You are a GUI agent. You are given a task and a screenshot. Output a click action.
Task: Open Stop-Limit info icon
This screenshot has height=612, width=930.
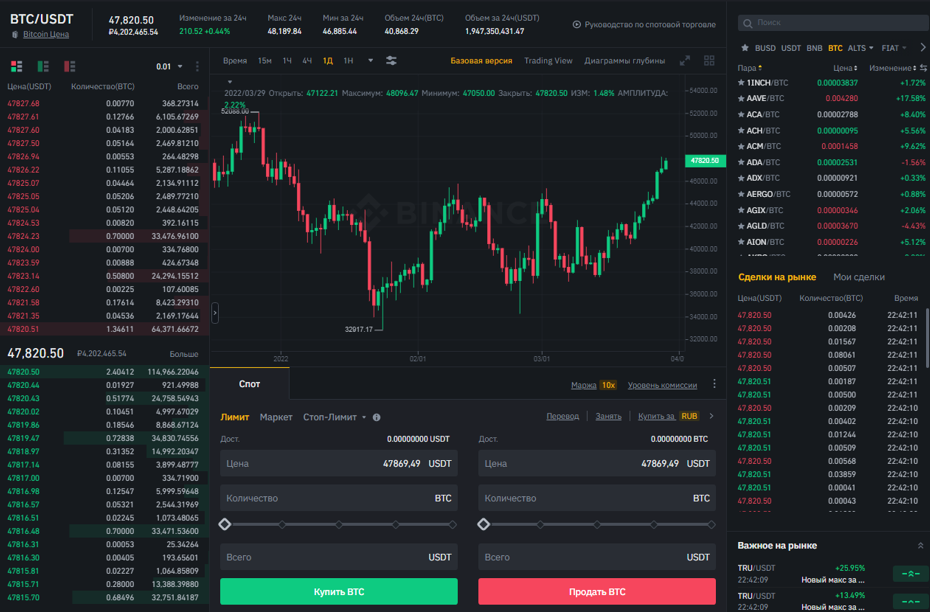[x=376, y=417]
